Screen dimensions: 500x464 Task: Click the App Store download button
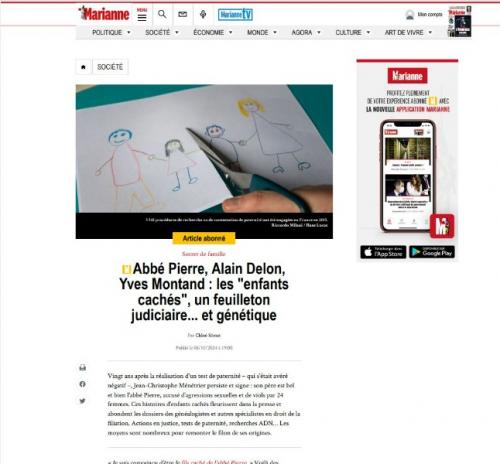click(x=383, y=252)
